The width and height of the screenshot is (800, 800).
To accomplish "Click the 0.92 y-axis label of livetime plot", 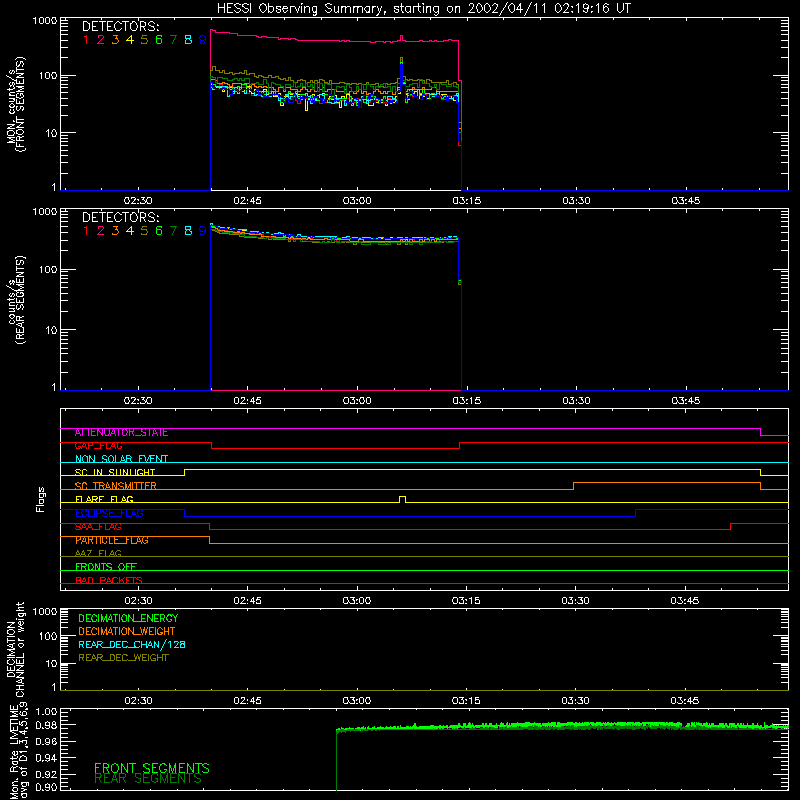I will 46,774.
